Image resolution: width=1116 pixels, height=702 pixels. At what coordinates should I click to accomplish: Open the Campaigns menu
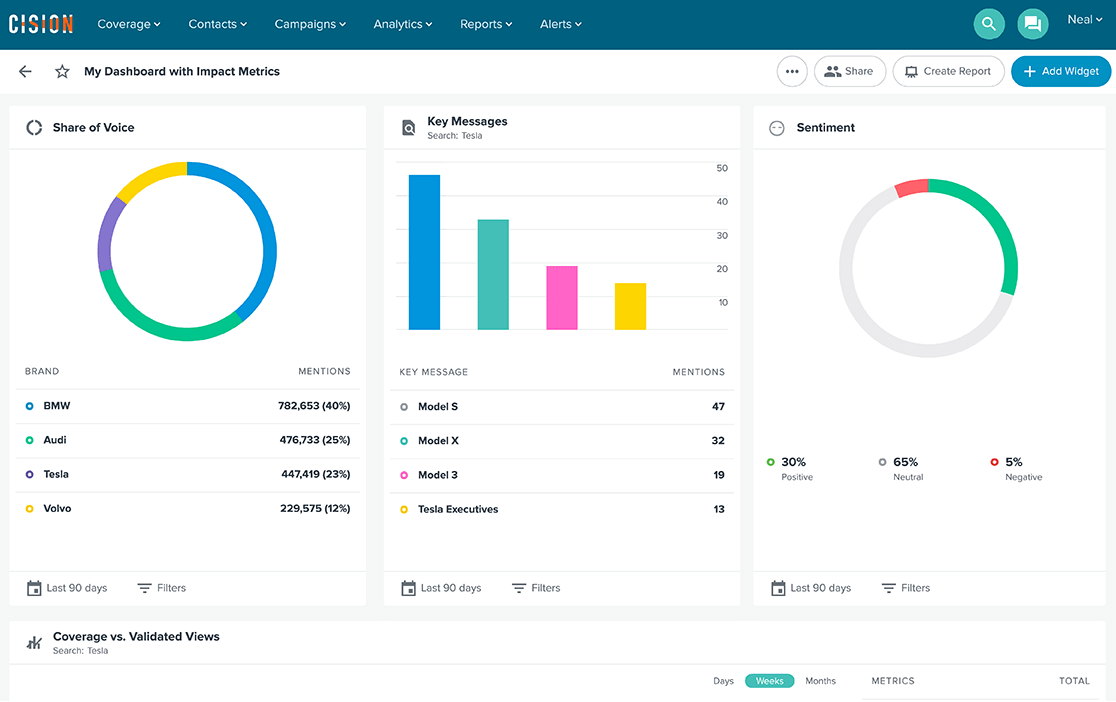coord(310,24)
